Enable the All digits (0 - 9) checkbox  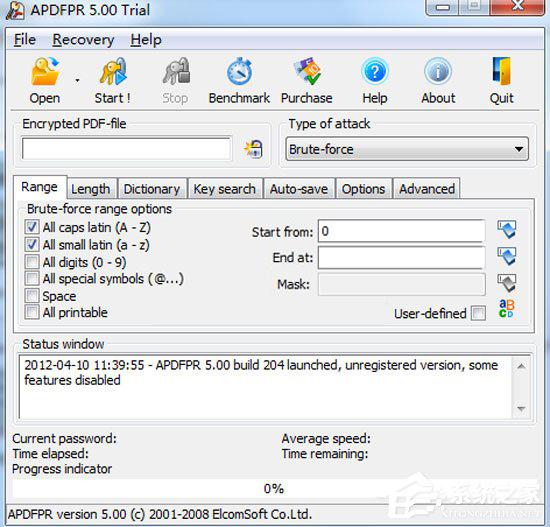click(32, 262)
